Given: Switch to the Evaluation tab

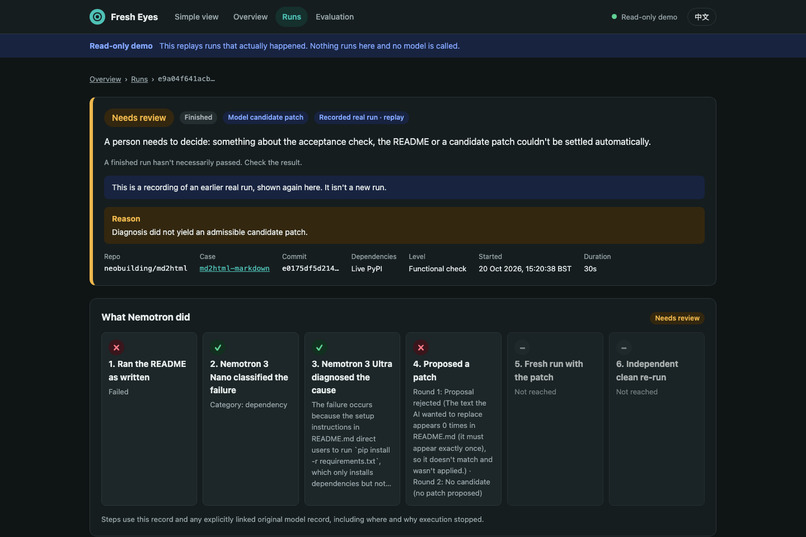Looking at the screenshot, I should 335,17.
